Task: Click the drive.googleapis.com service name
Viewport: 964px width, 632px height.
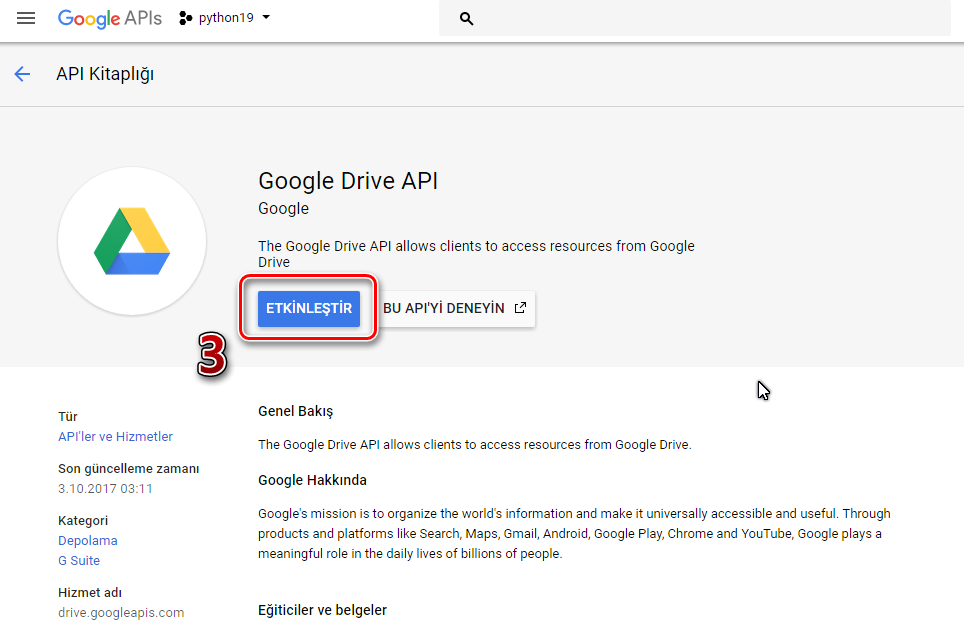Action: 121,613
